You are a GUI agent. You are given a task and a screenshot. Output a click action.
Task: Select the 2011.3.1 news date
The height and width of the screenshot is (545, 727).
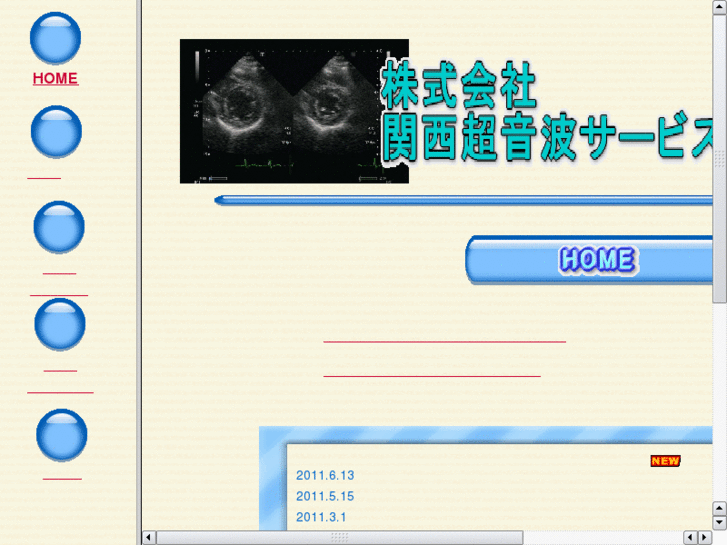click(321, 517)
